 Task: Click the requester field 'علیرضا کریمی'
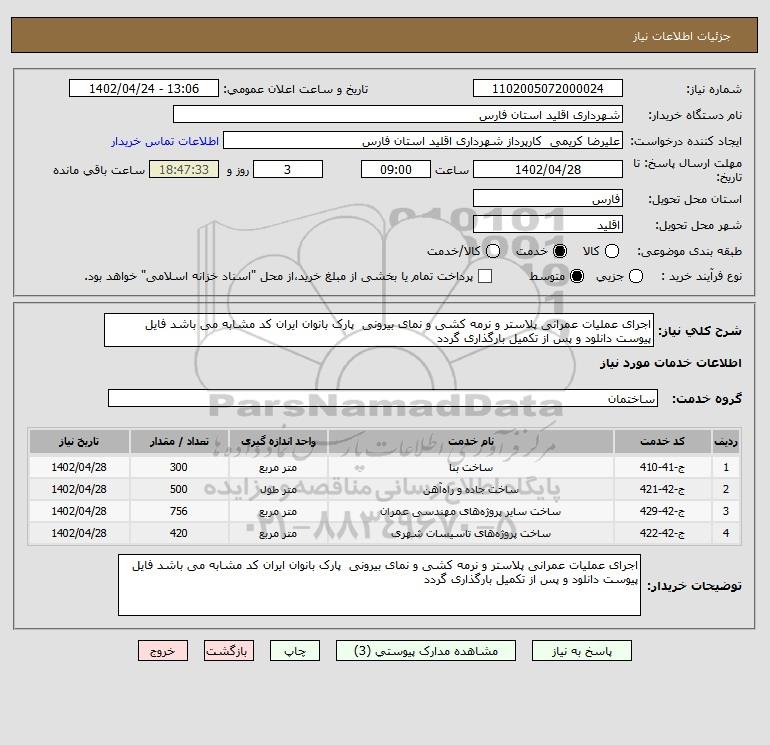pyautogui.click(x=423, y=141)
